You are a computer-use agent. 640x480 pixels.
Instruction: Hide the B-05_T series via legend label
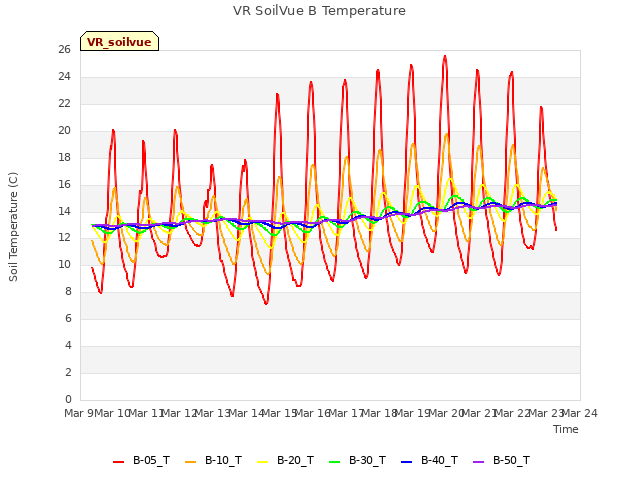click(151, 460)
